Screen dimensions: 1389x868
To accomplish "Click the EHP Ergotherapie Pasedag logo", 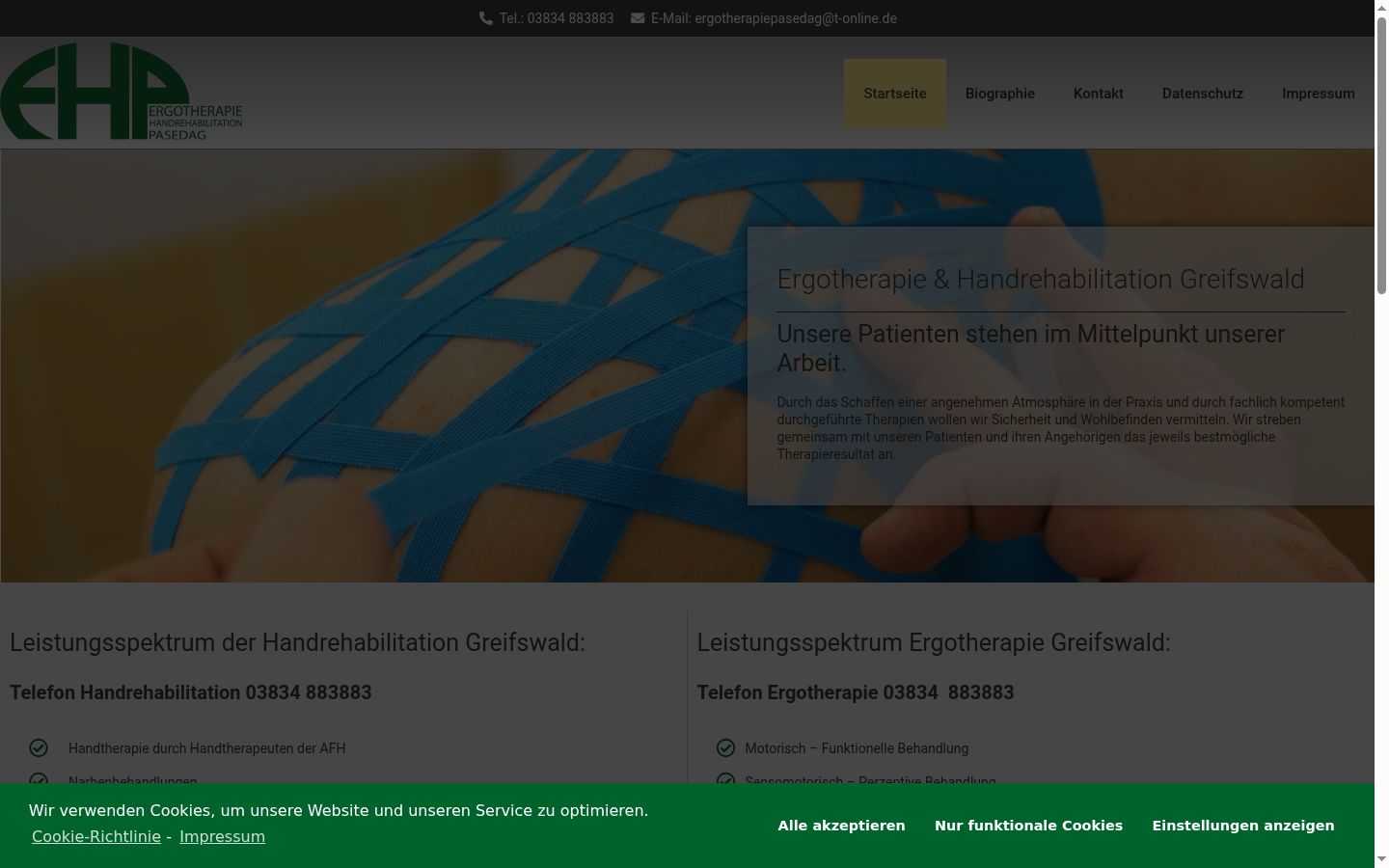I will coord(122,92).
